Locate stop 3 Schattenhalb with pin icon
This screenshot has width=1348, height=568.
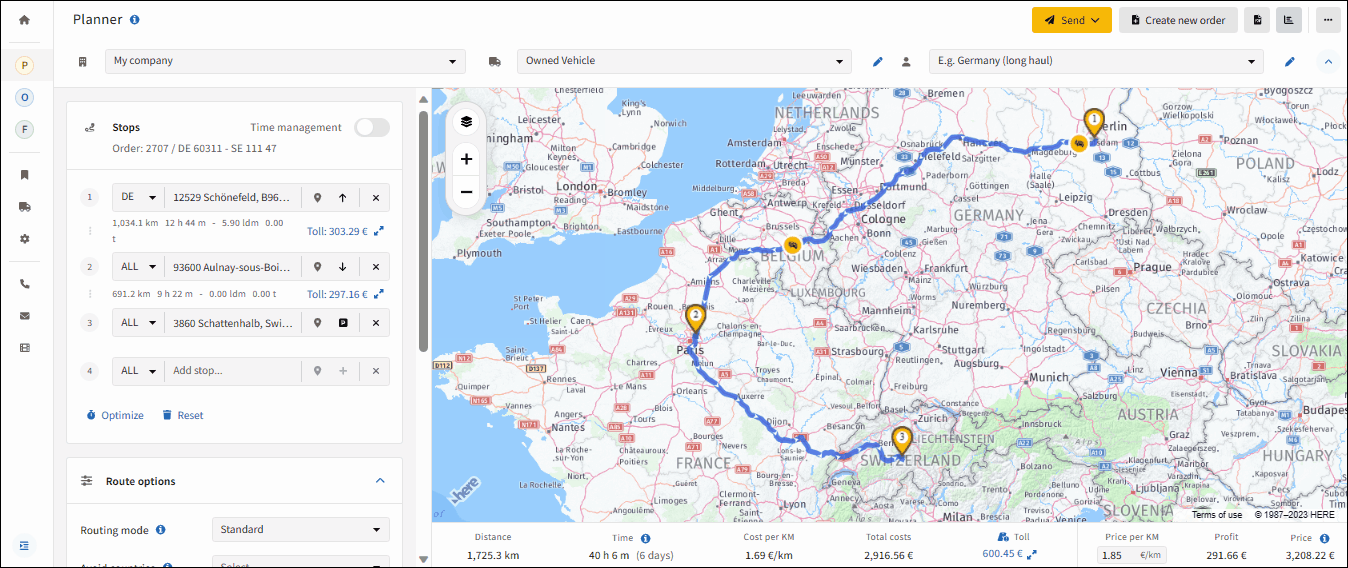(318, 323)
